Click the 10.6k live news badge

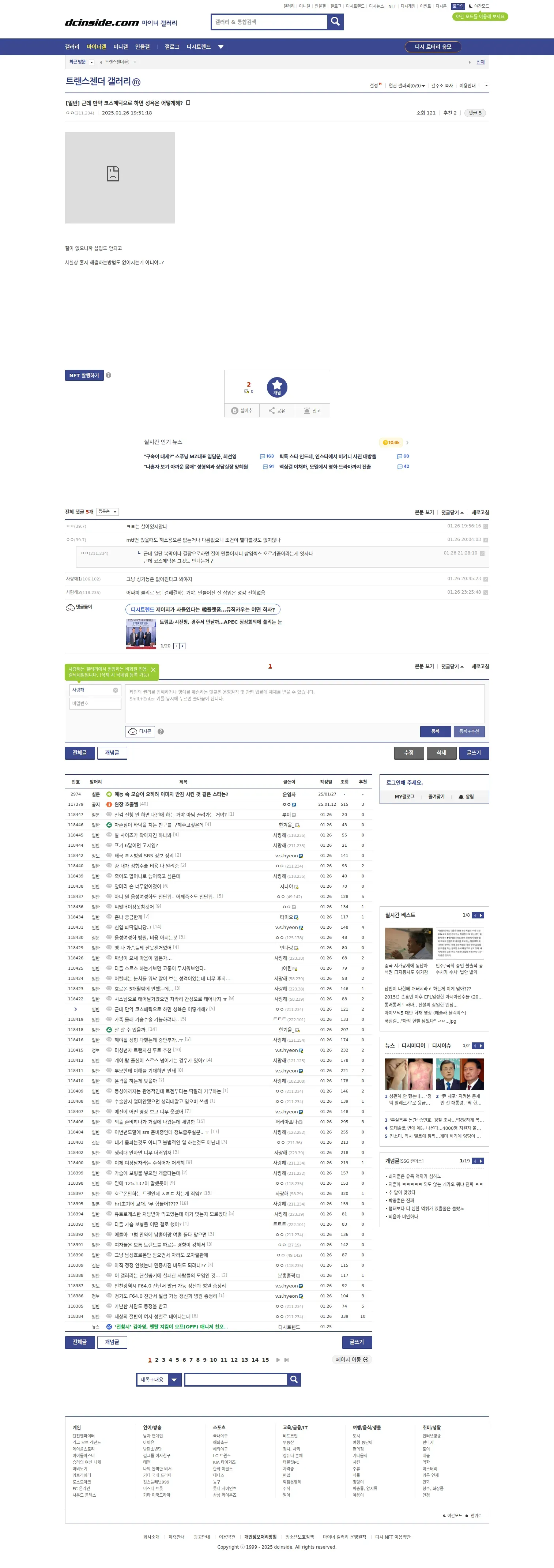coord(390,443)
